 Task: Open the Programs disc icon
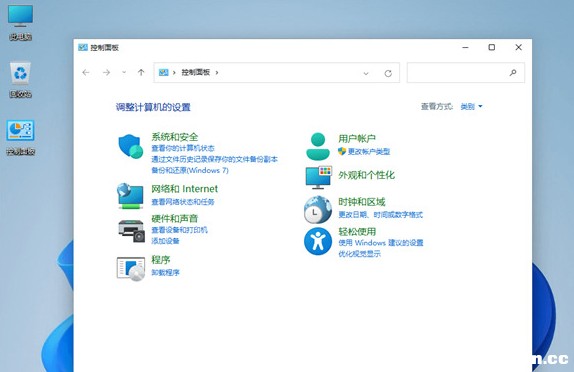click(131, 269)
